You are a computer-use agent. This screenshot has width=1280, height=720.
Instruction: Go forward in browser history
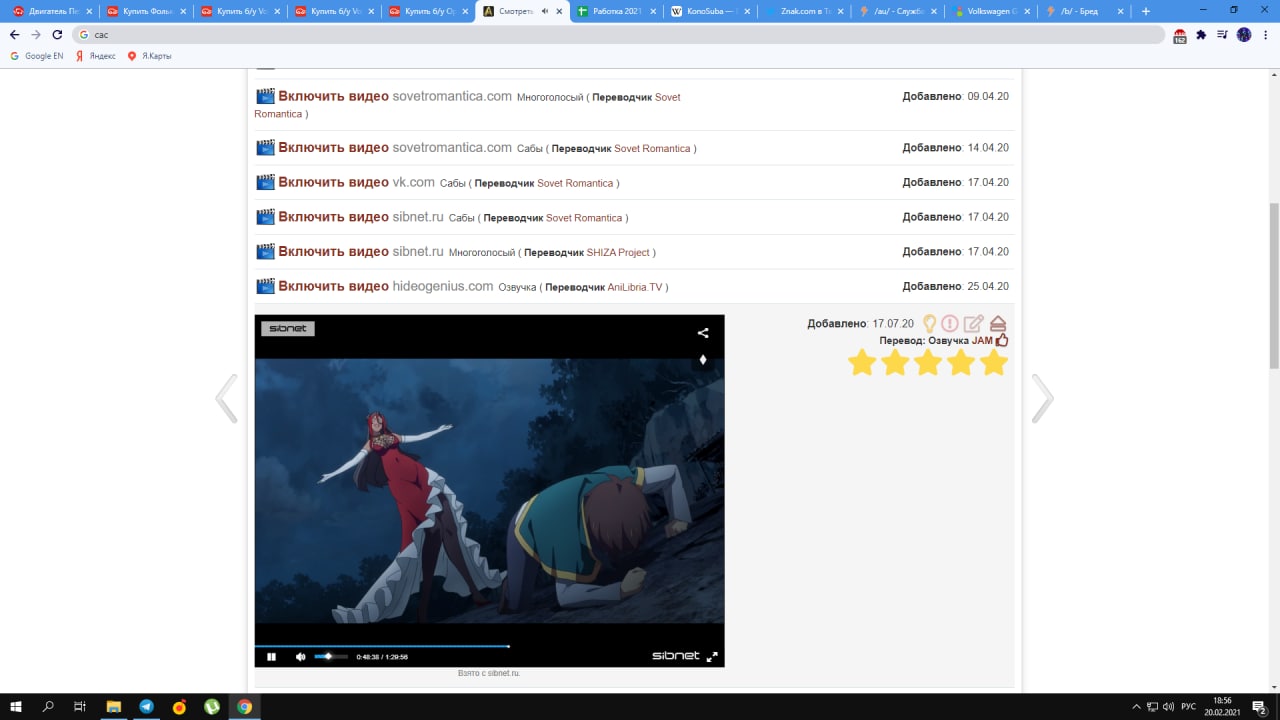tap(36, 34)
